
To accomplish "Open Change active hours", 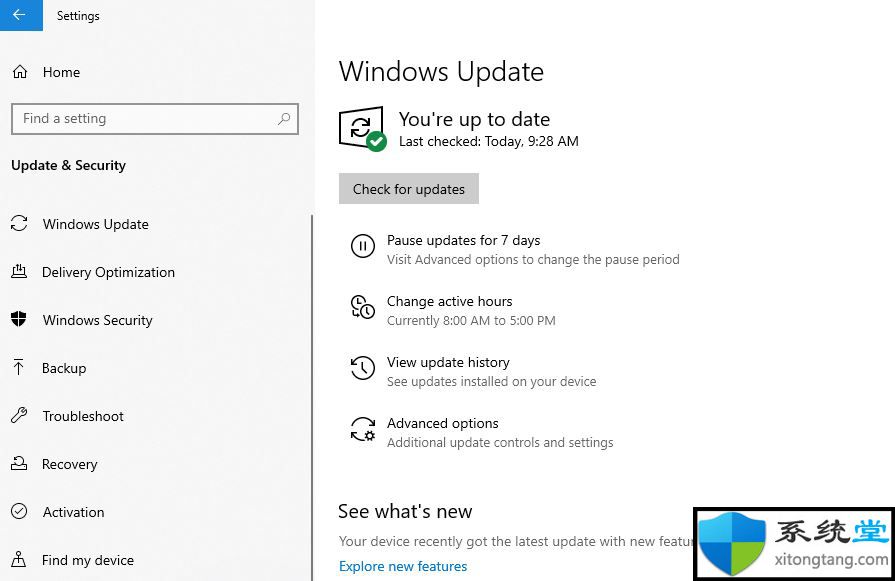I will pyautogui.click(x=450, y=301).
